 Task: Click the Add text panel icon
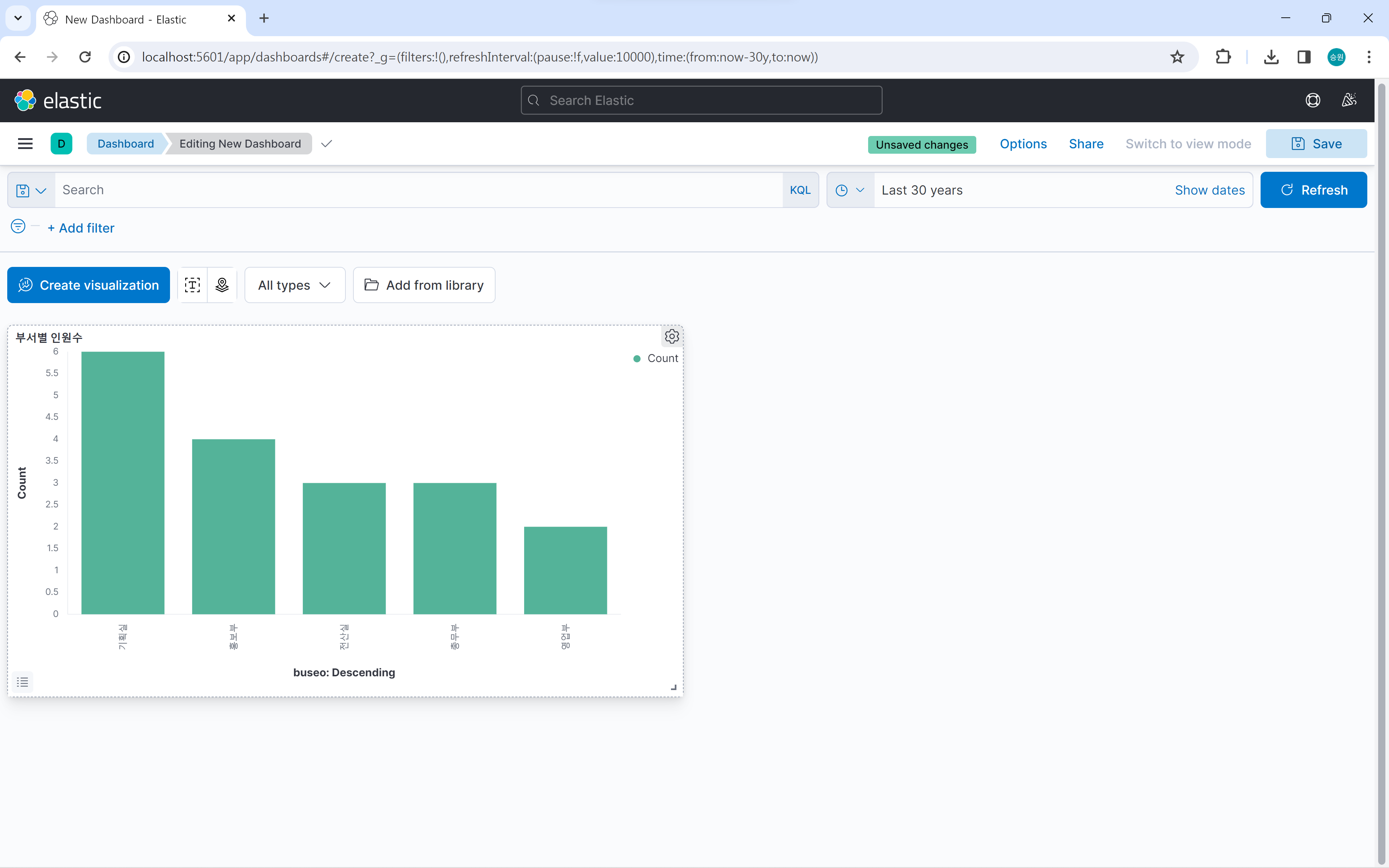point(192,285)
